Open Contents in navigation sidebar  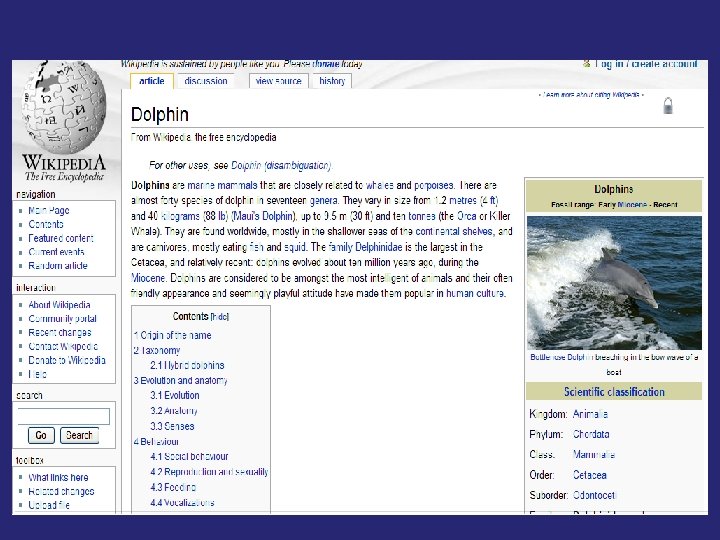(46, 224)
